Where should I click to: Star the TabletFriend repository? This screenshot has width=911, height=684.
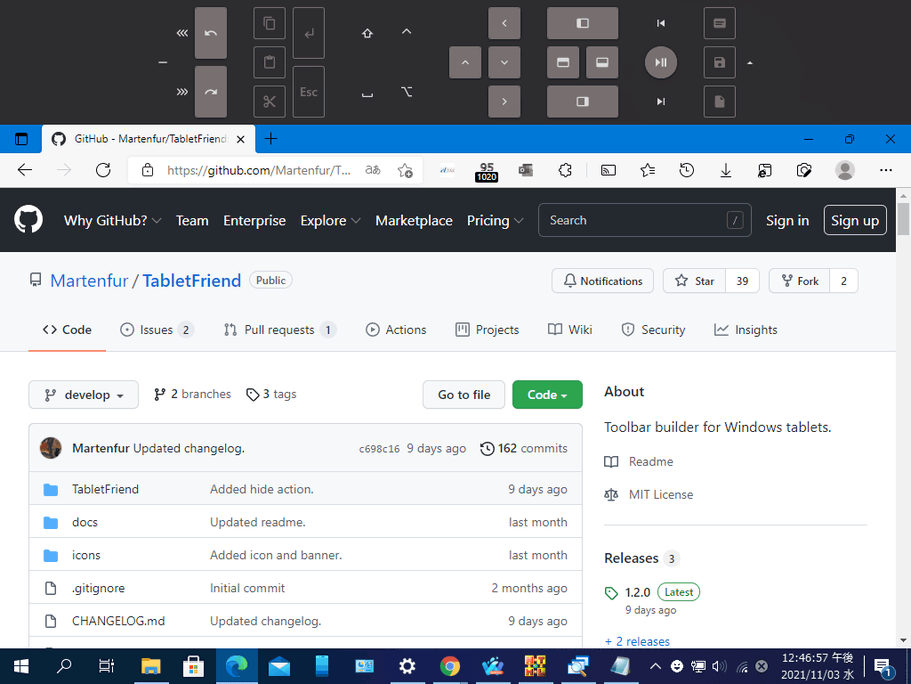(695, 281)
